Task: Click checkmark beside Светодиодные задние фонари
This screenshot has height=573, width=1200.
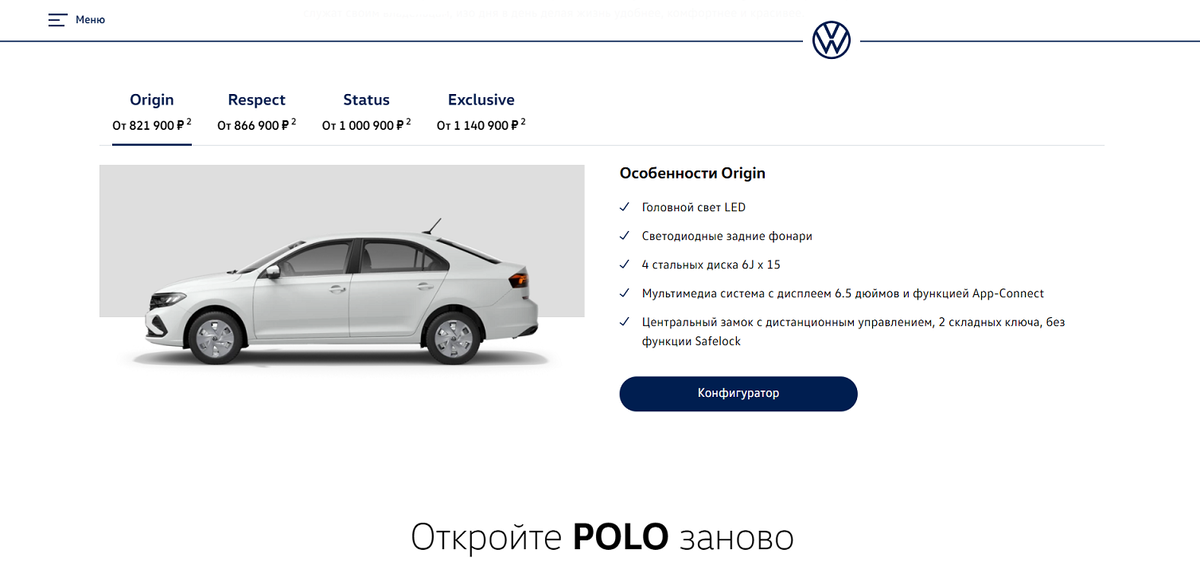Action: click(624, 236)
